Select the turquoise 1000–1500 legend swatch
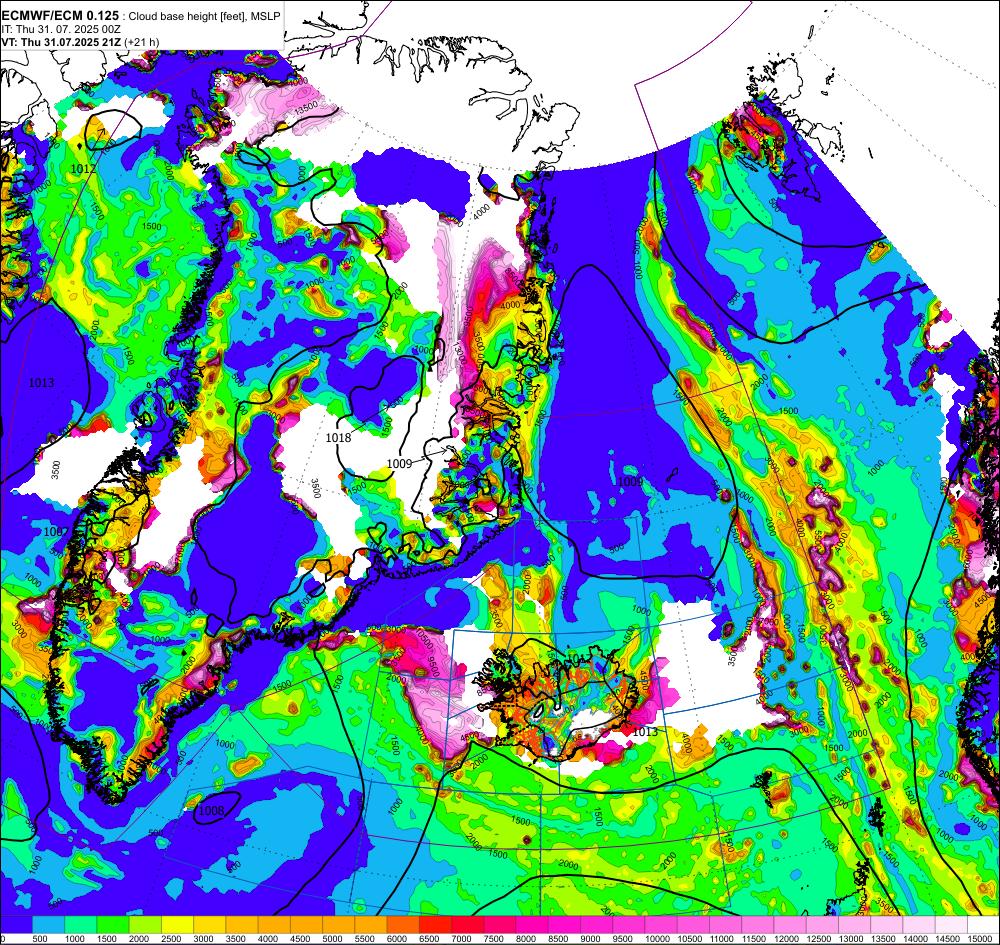Screen dimensions: 1000x945 tap(80, 924)
